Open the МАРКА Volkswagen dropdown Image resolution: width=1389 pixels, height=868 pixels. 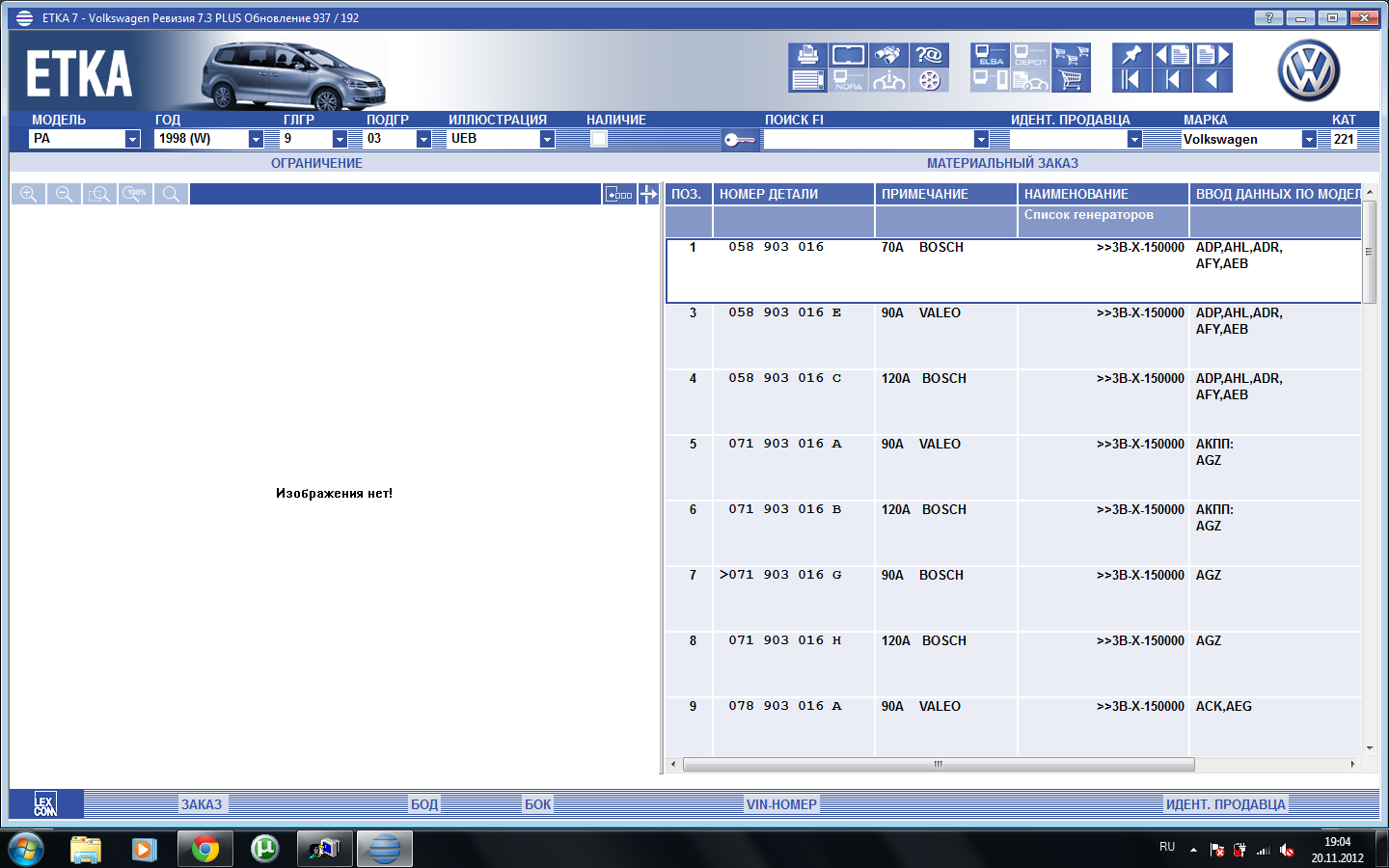coord(1309,139)
